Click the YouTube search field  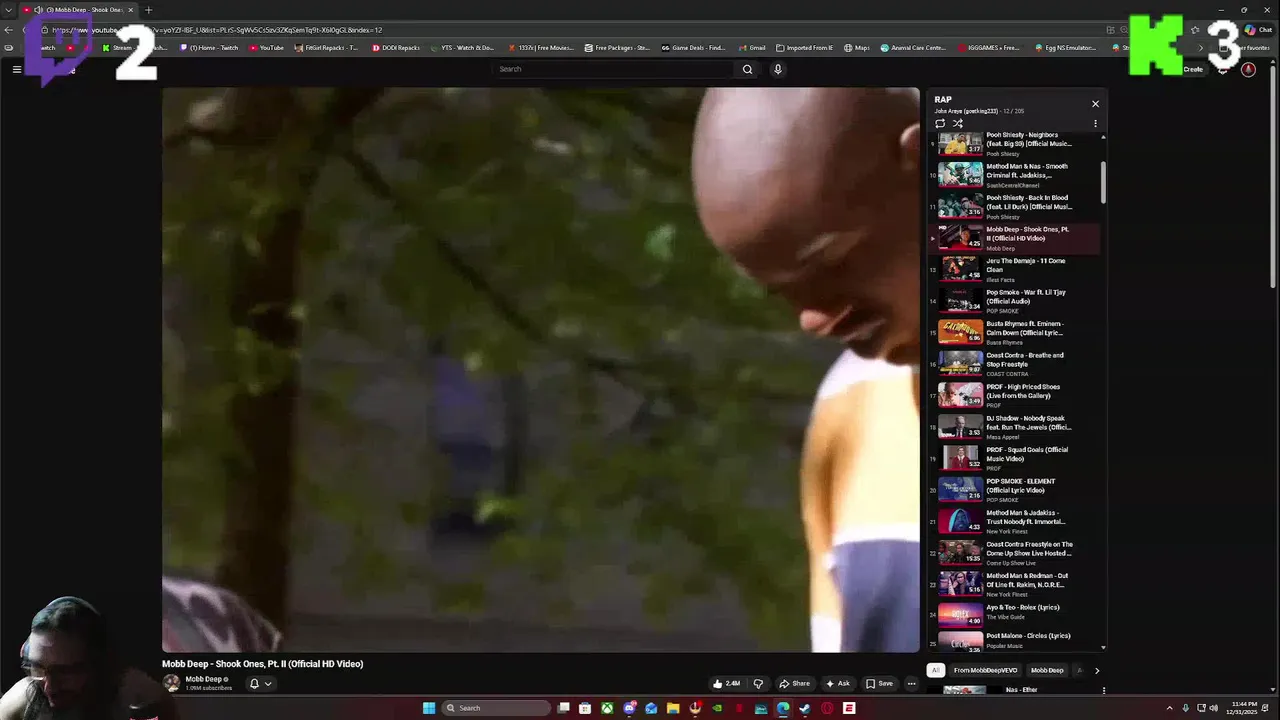[x=615, y=69]
